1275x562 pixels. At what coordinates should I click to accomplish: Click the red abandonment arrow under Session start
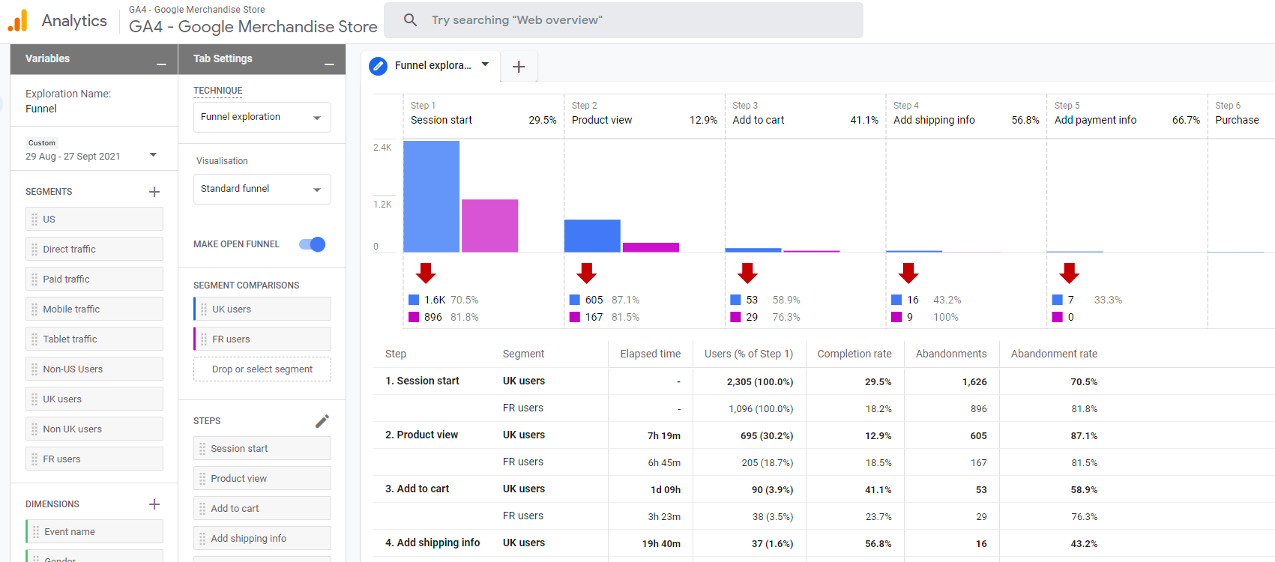pos(426,273)
